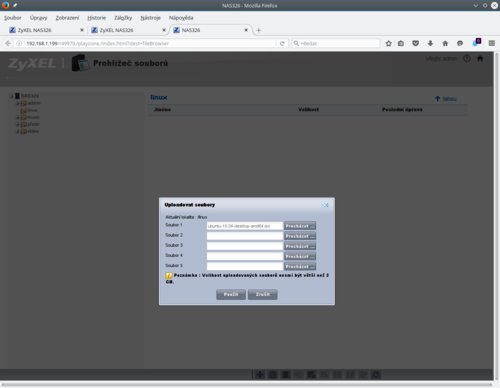Open the Historie menu
500x388 pixels.
coord(97,18)
